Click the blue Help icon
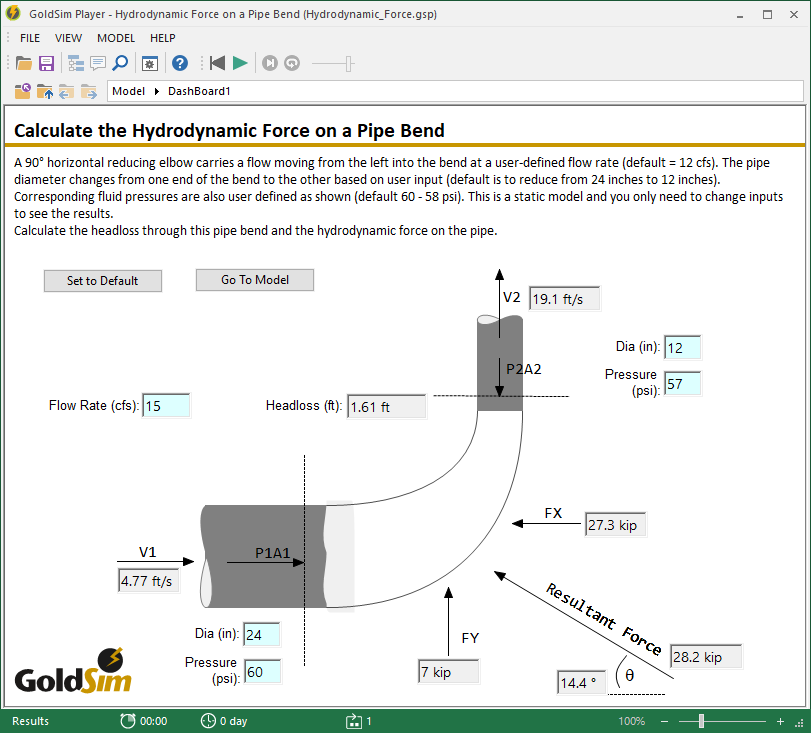 [180, 63]
